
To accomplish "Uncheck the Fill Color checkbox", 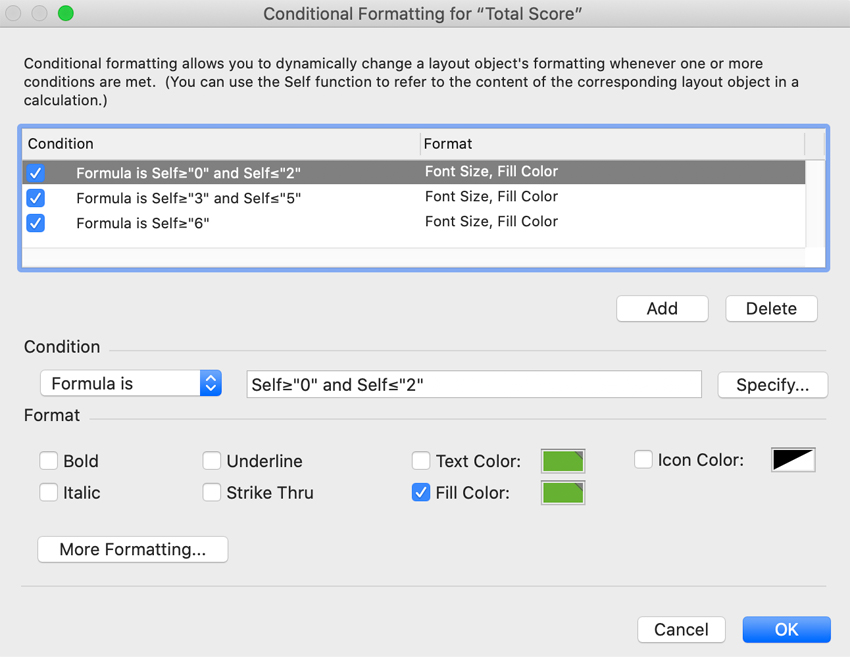I will point(421,492).
